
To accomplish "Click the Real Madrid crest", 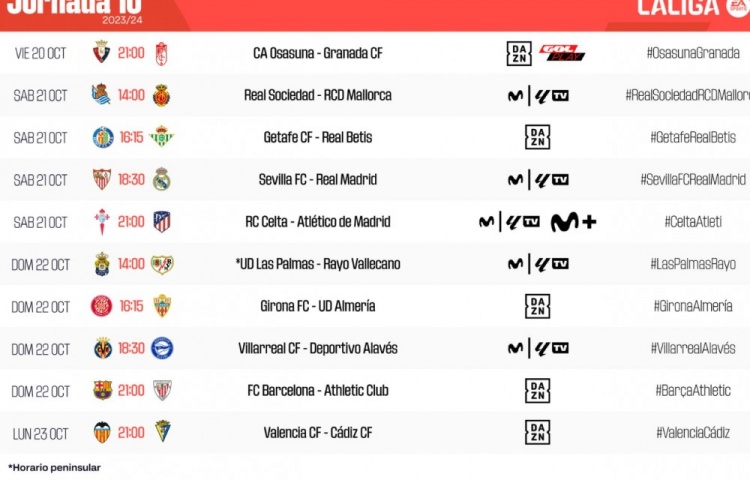I will point(162,179).
